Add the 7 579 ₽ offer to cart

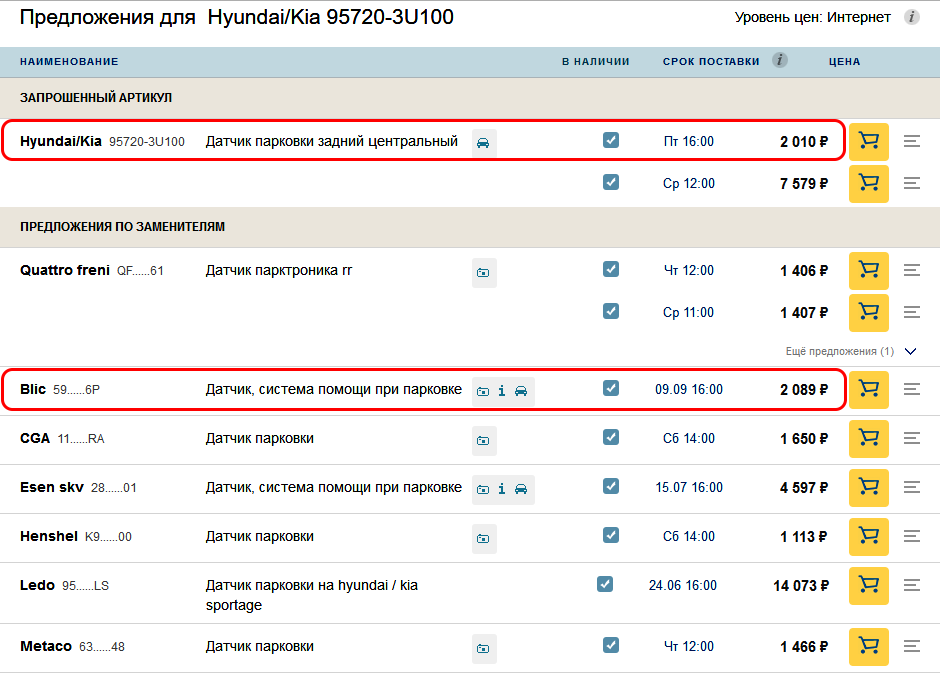(869, 183)
